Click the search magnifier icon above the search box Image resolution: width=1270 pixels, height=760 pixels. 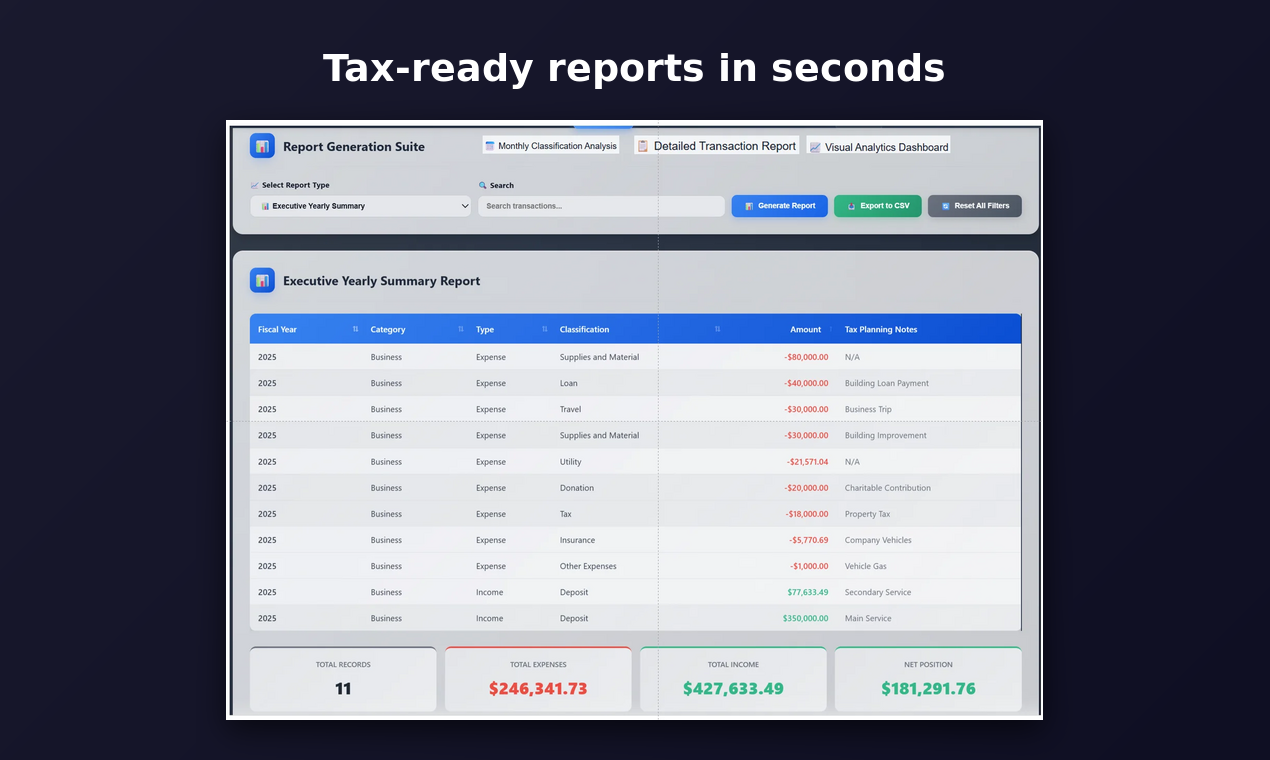(484, 185)
